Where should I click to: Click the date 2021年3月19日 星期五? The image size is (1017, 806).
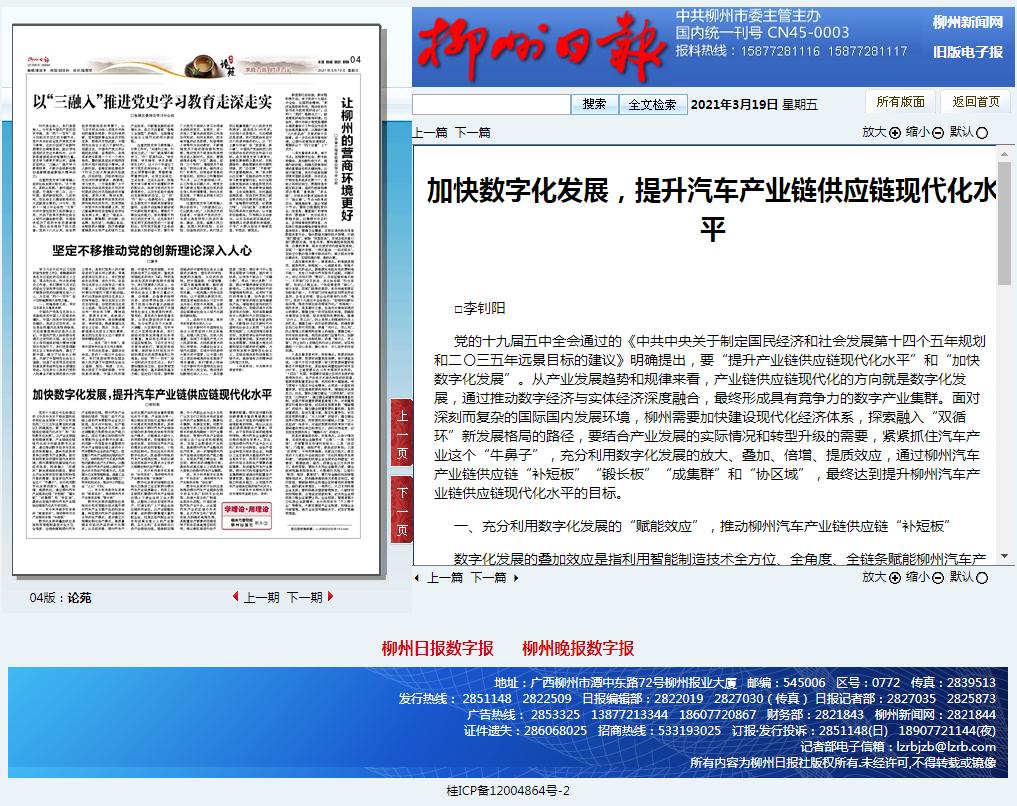[754, 104]
